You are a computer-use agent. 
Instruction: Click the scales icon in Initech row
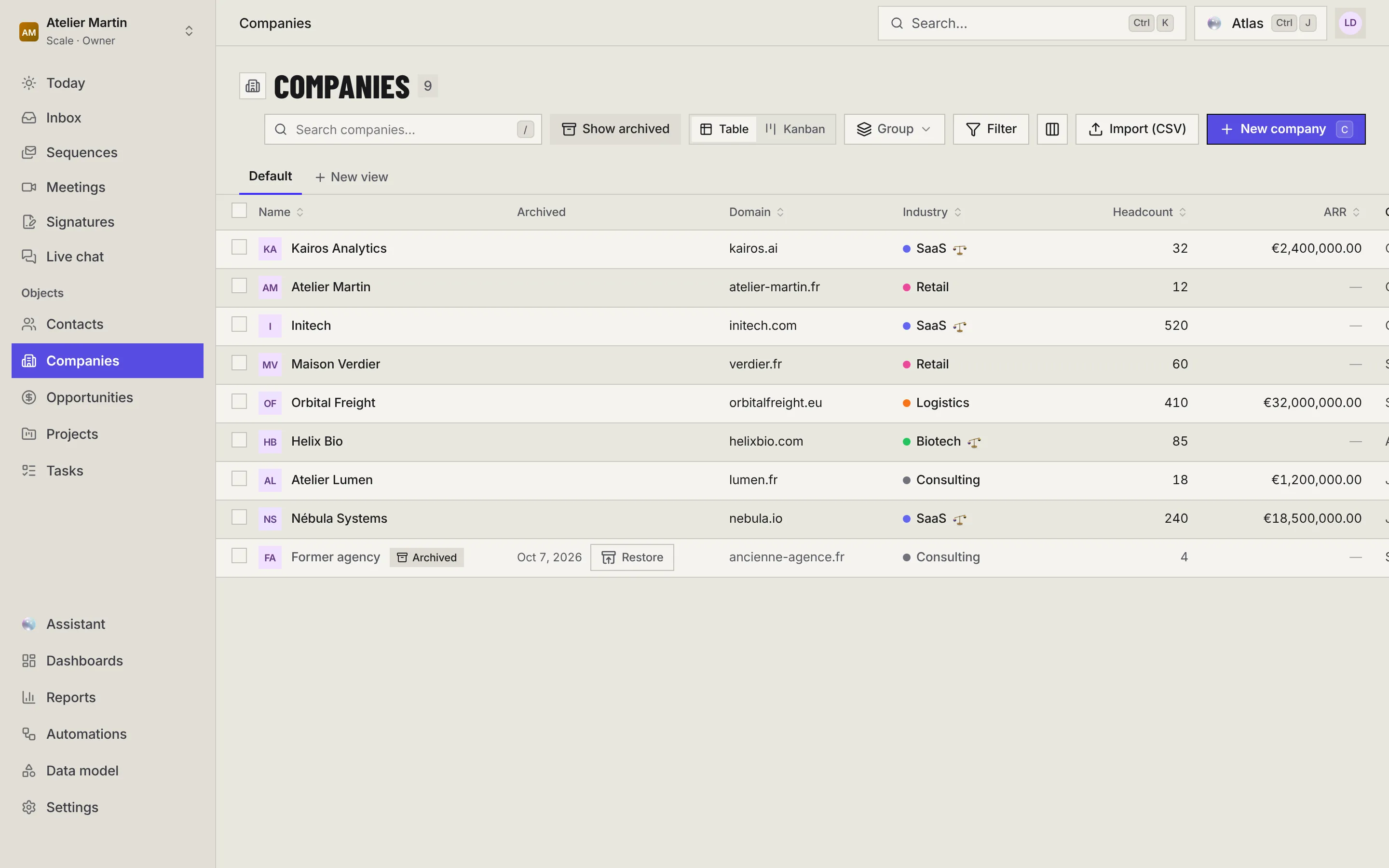tap(959, 326)
